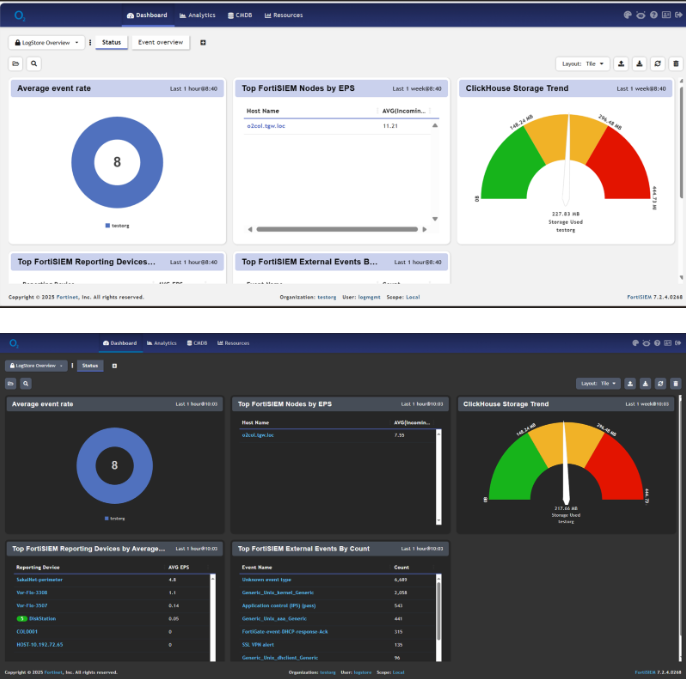686x679 pixels.
Task: Click the horizontal scrollbar in the light Top FortiSIEM Nodes panel
Action: (337, 229)
